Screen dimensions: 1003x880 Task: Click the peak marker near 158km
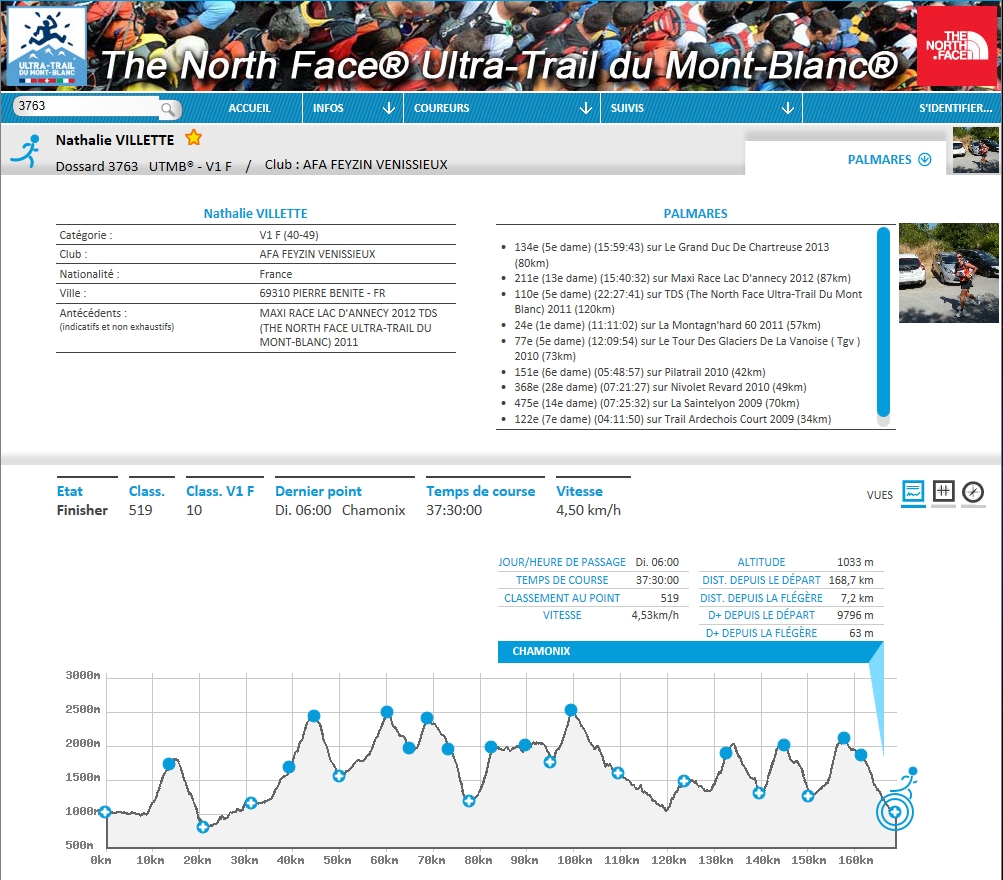click(x=844, y=738)
